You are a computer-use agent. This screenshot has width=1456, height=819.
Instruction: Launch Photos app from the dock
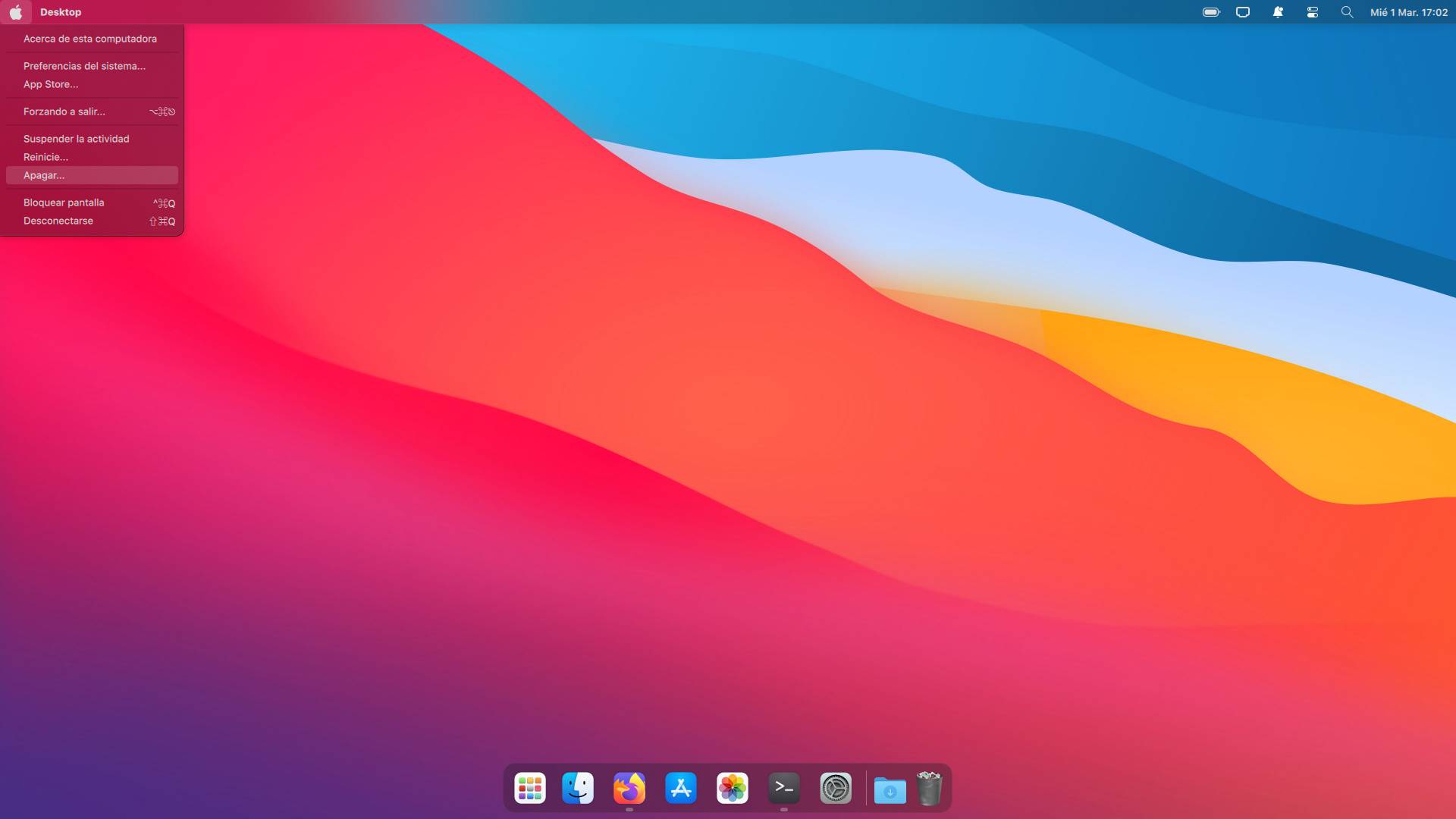(x=733, y=788)
